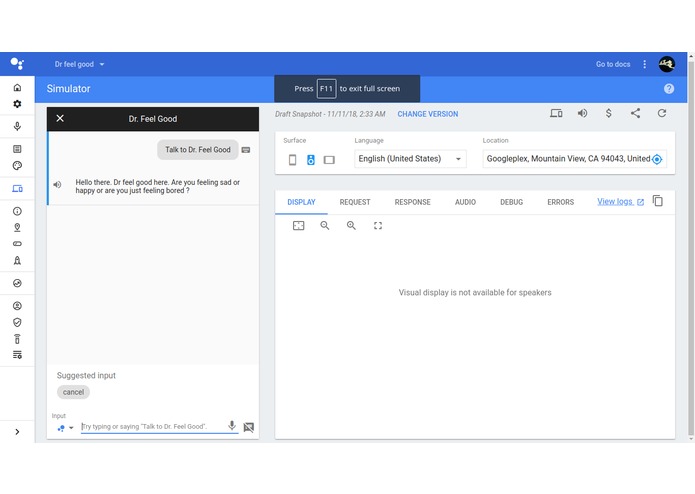Open the payment dollar sign icon
Image resolution: width=695 pixels, height=494 pixels.
(609, 113)
